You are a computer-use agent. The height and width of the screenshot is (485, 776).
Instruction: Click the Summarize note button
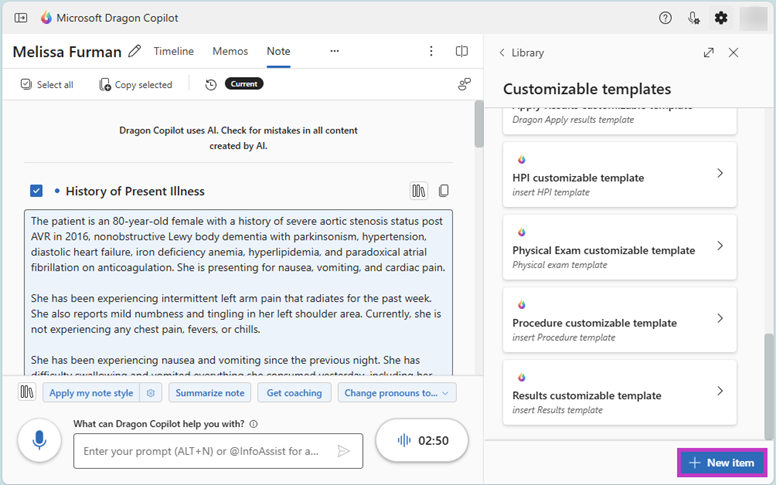(207, 393)
